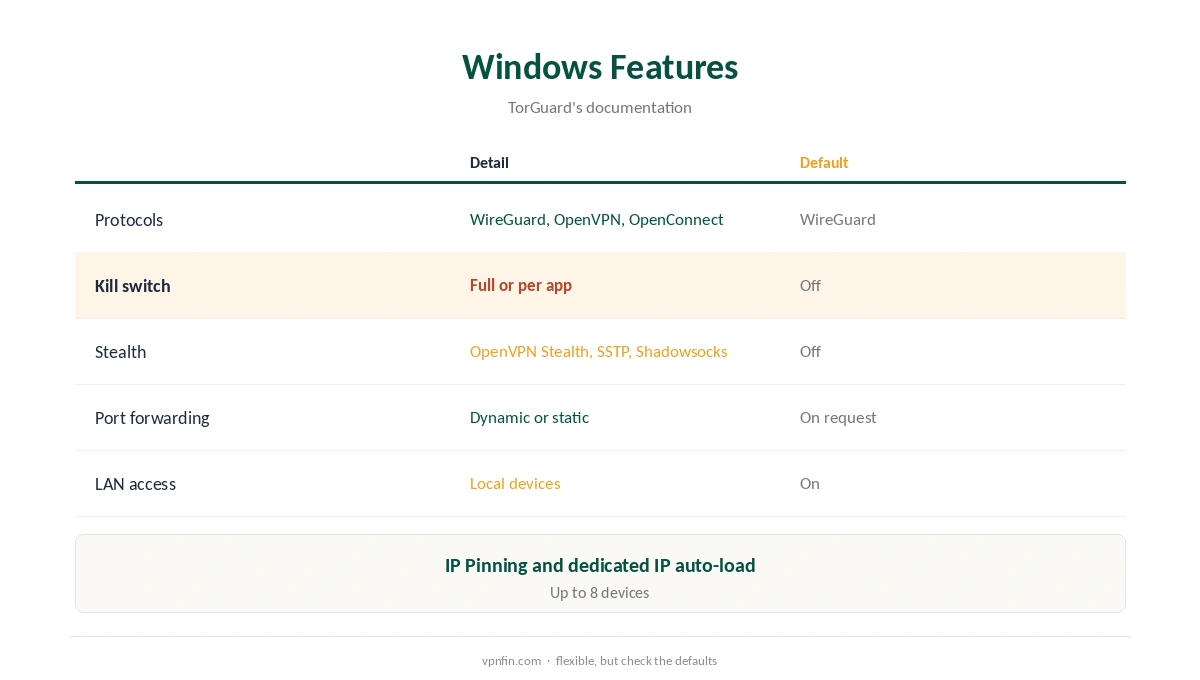Click the 'Dynamic or static' cell
This screenshot has height=680, width=1200.
(x=529, y=417)
